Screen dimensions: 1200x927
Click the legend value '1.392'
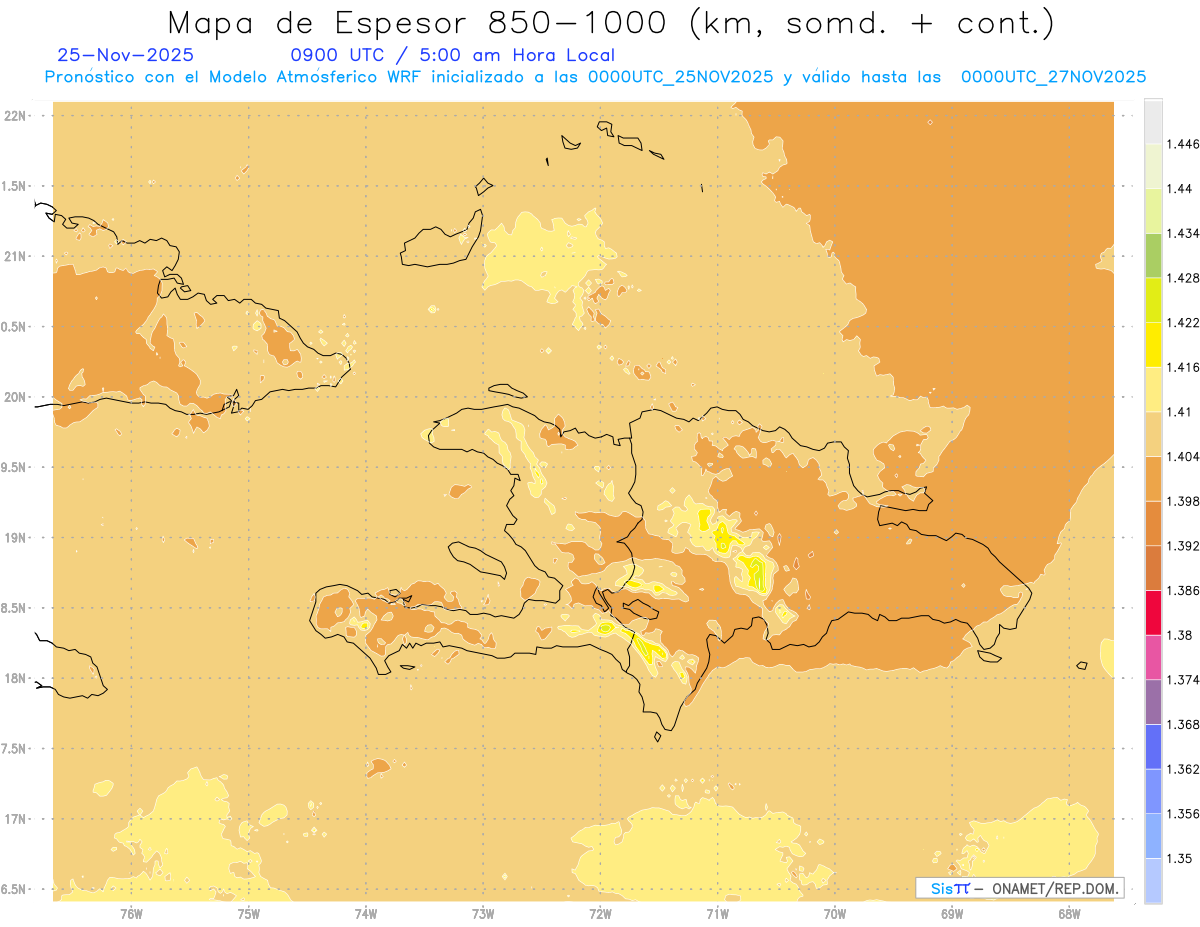tap(1183, 546)
